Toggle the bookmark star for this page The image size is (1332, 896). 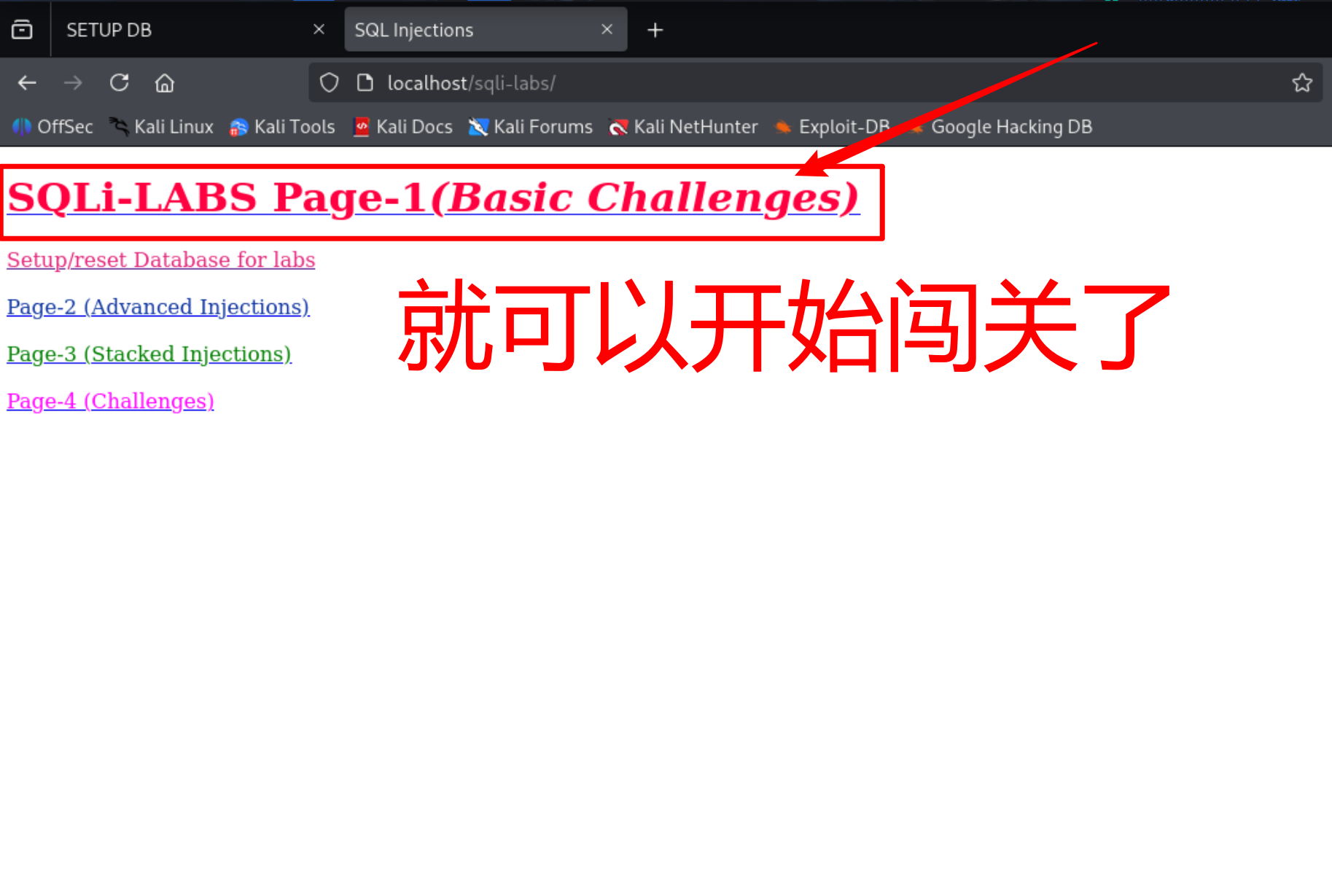[1301, 82]
